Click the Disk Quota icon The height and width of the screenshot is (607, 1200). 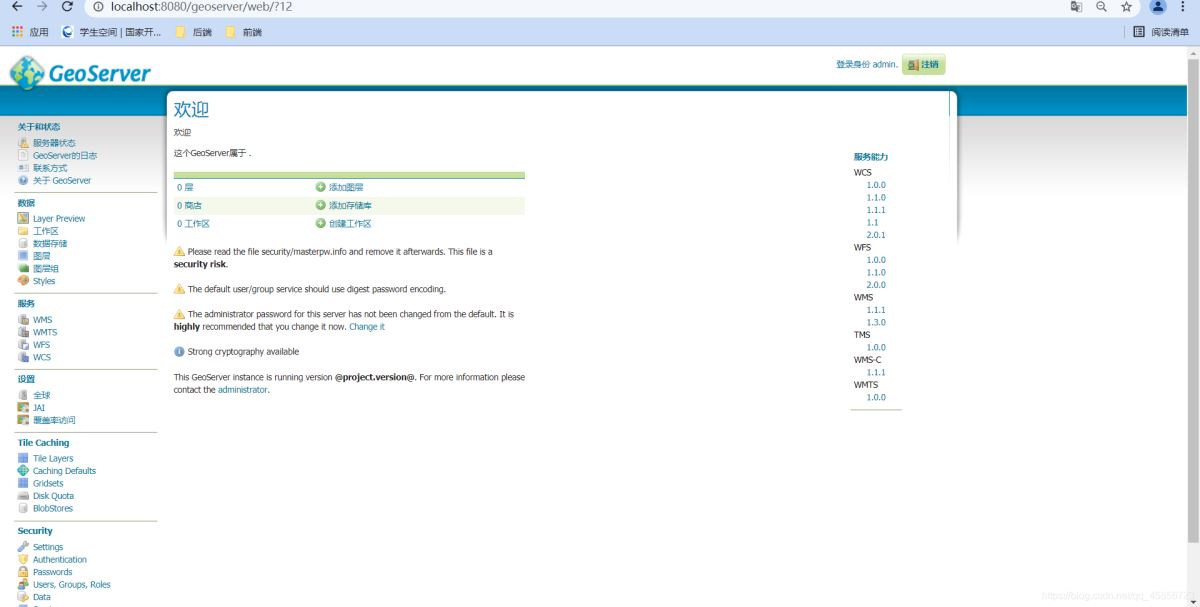[x=23, y=496]
